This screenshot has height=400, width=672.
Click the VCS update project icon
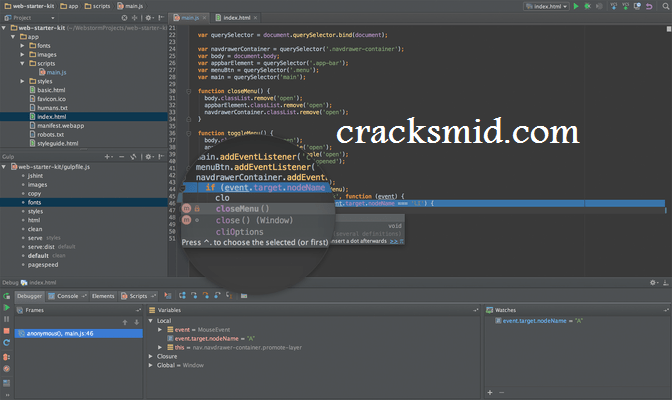pyautogui.click(x=614, y=6)
